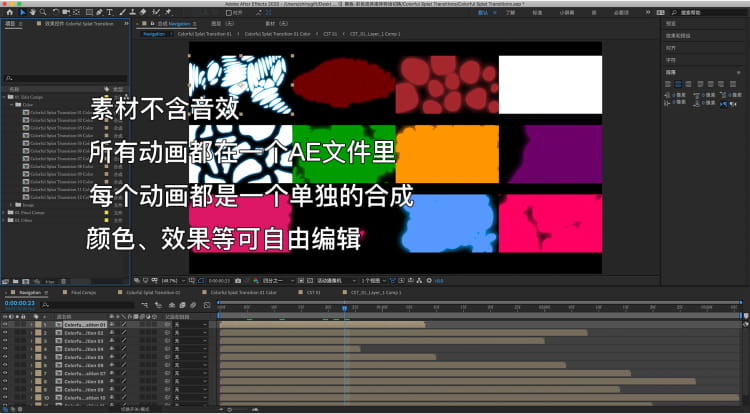Expand layer 2 properties twirl arrow

pos(32,332)
